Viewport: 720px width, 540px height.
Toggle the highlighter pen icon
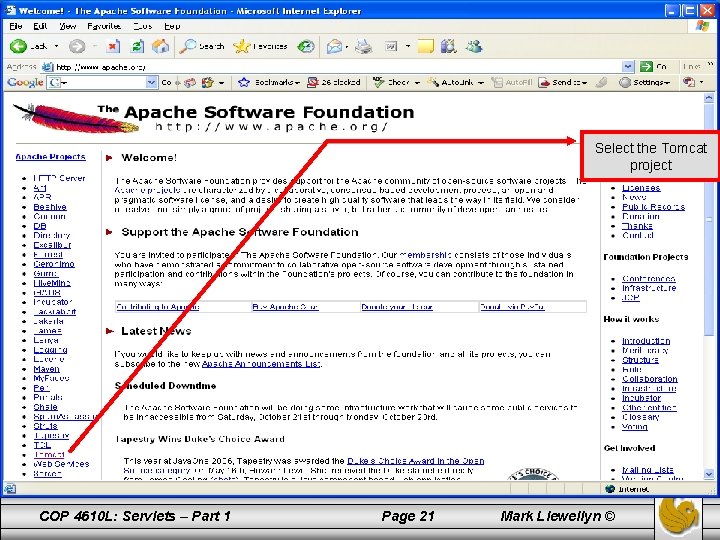tap(601, 83)
